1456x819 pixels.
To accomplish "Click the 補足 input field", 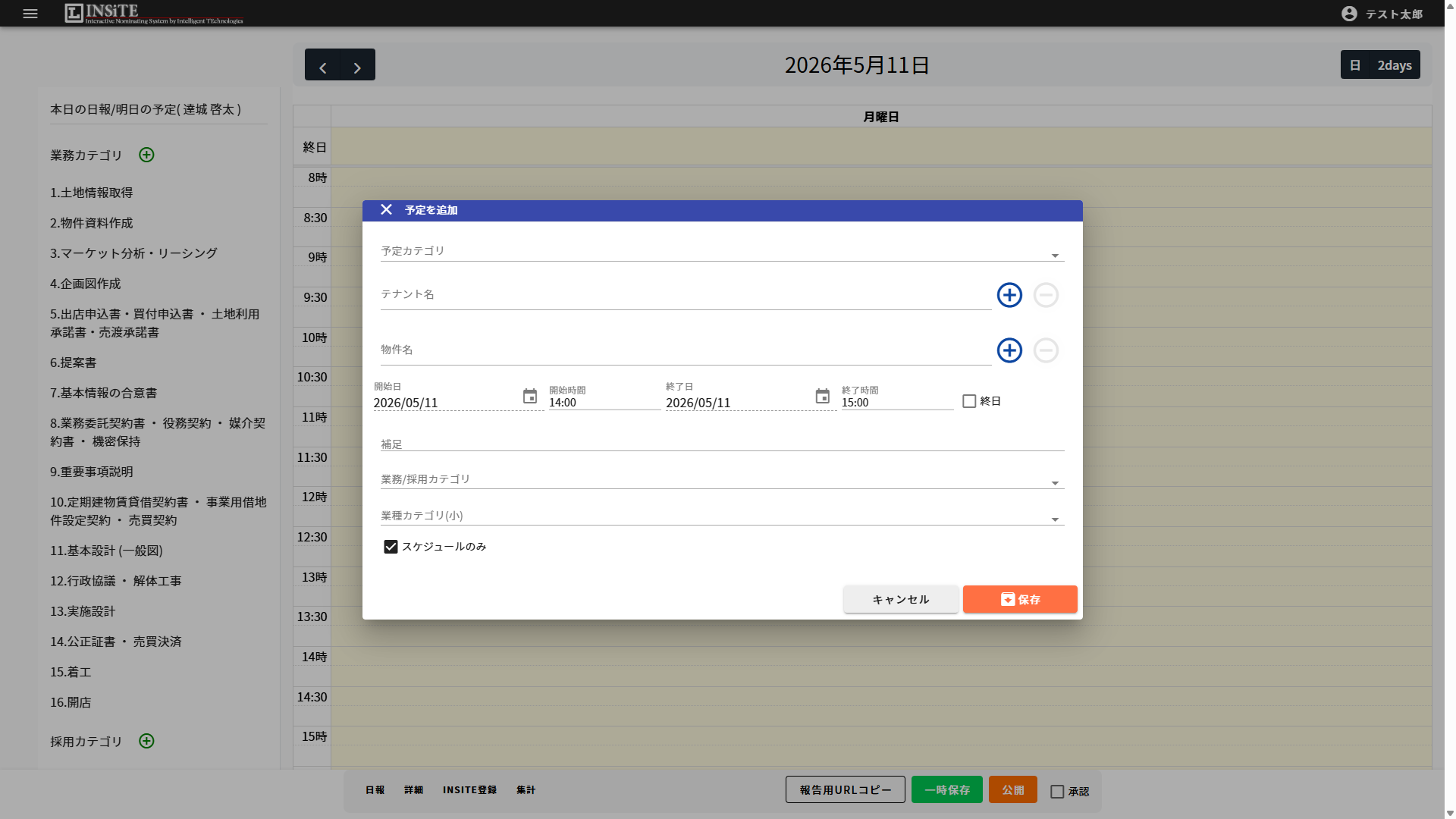I will click(722, 443).
